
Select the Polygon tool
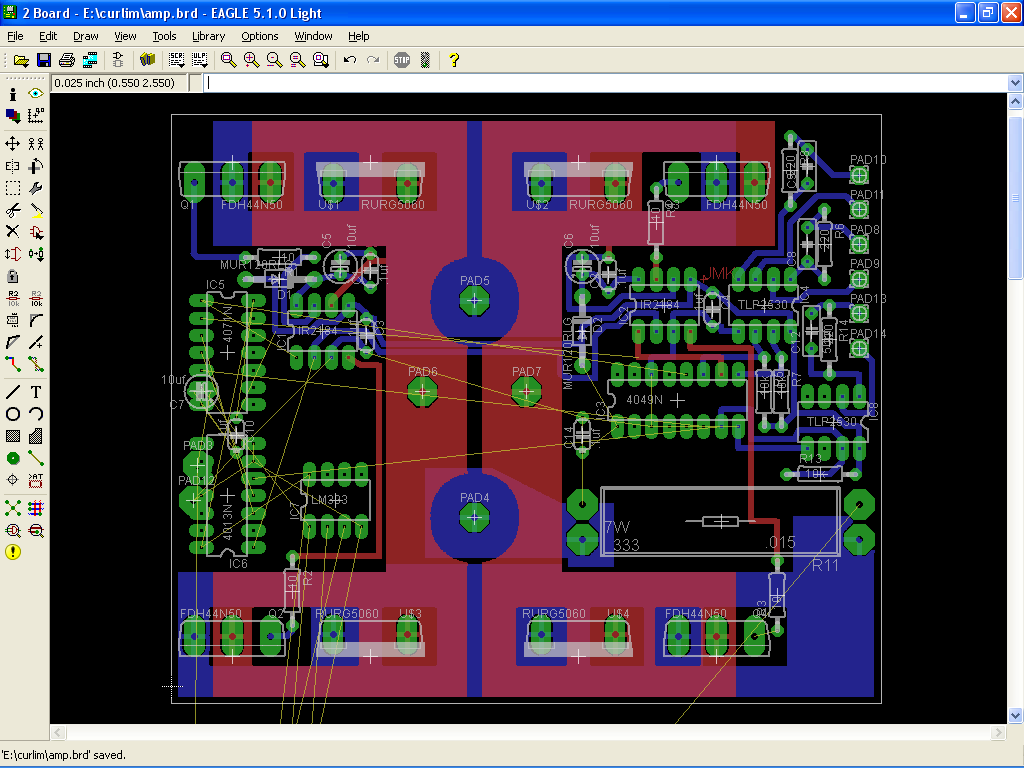[x=36, y=436]
